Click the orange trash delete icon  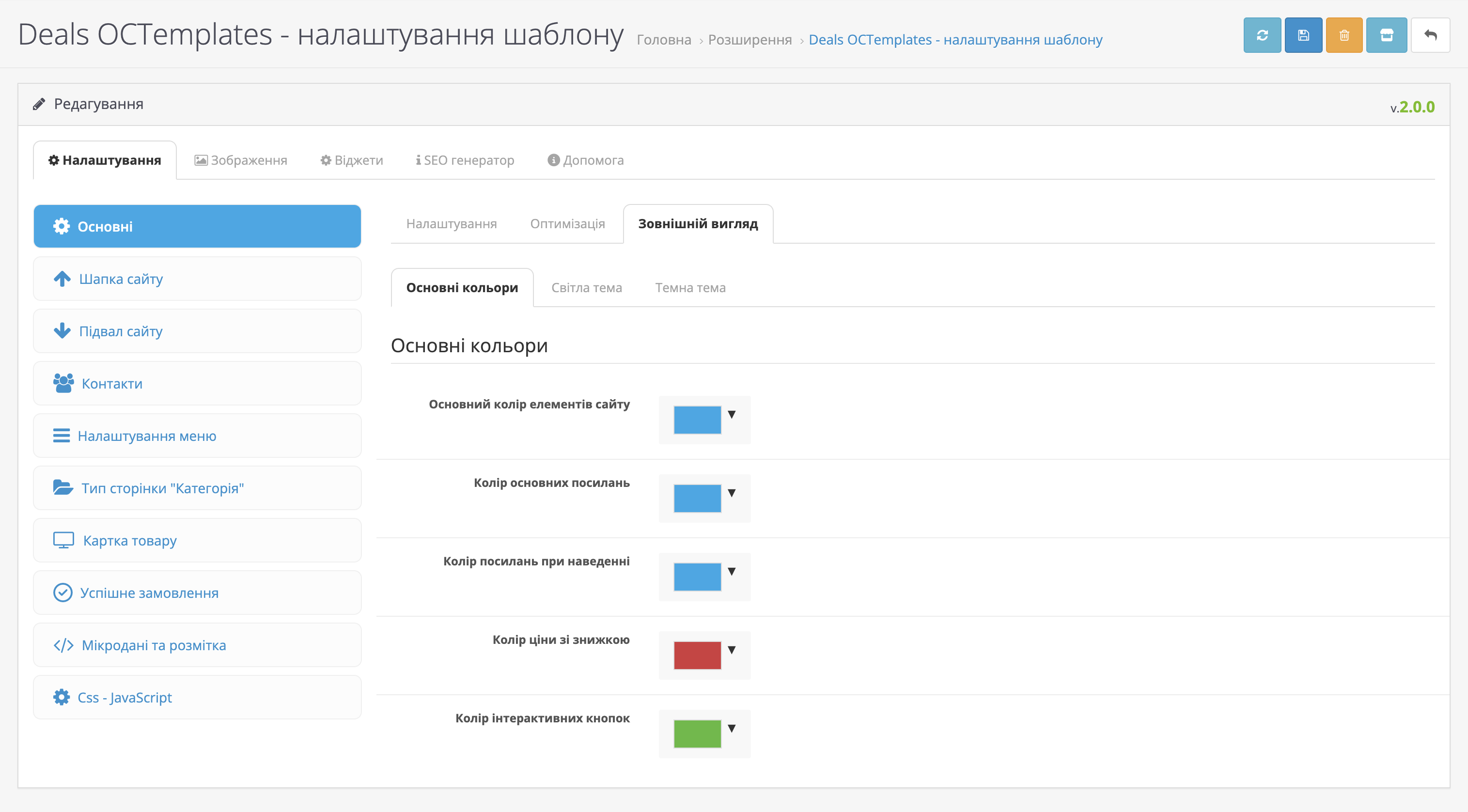point(1344,35)
